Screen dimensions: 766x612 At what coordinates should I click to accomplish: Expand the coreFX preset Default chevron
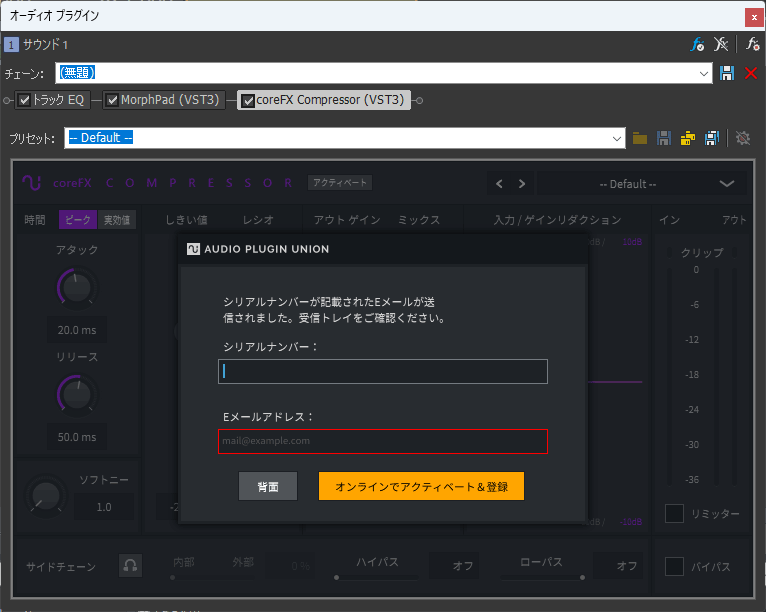pos(726,184)
